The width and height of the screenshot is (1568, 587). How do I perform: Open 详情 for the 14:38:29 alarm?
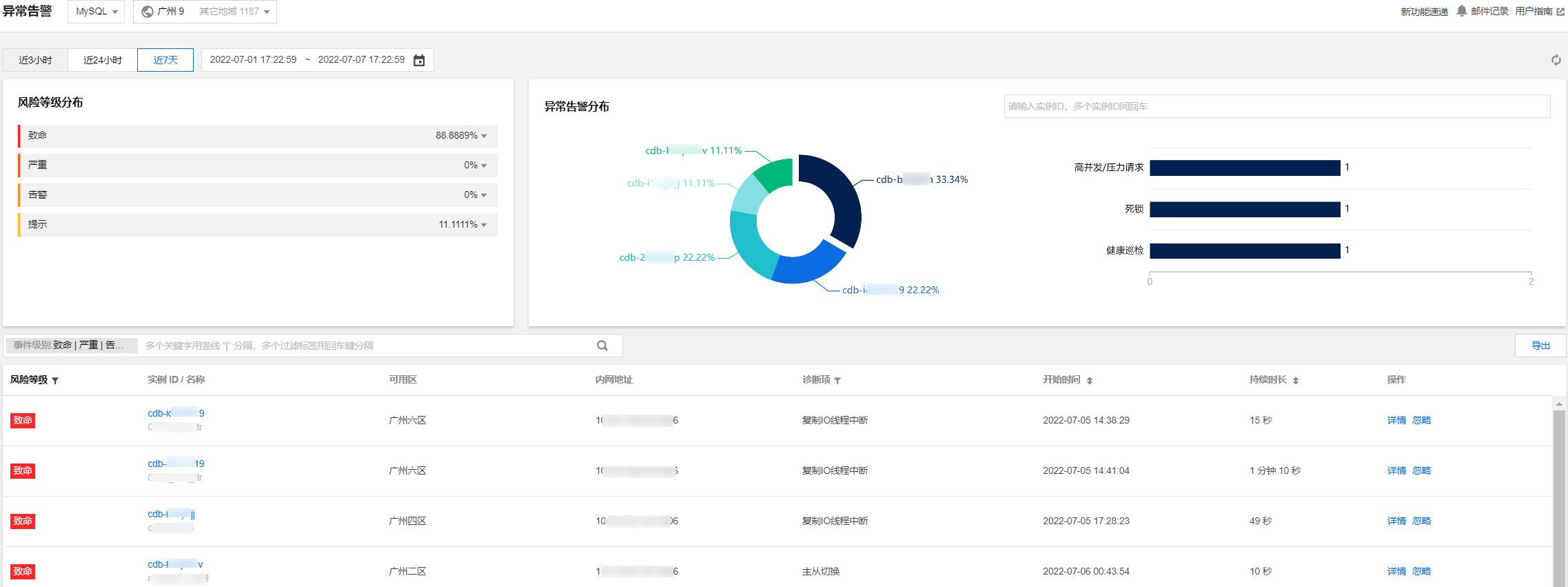[x=1396, y=421]
